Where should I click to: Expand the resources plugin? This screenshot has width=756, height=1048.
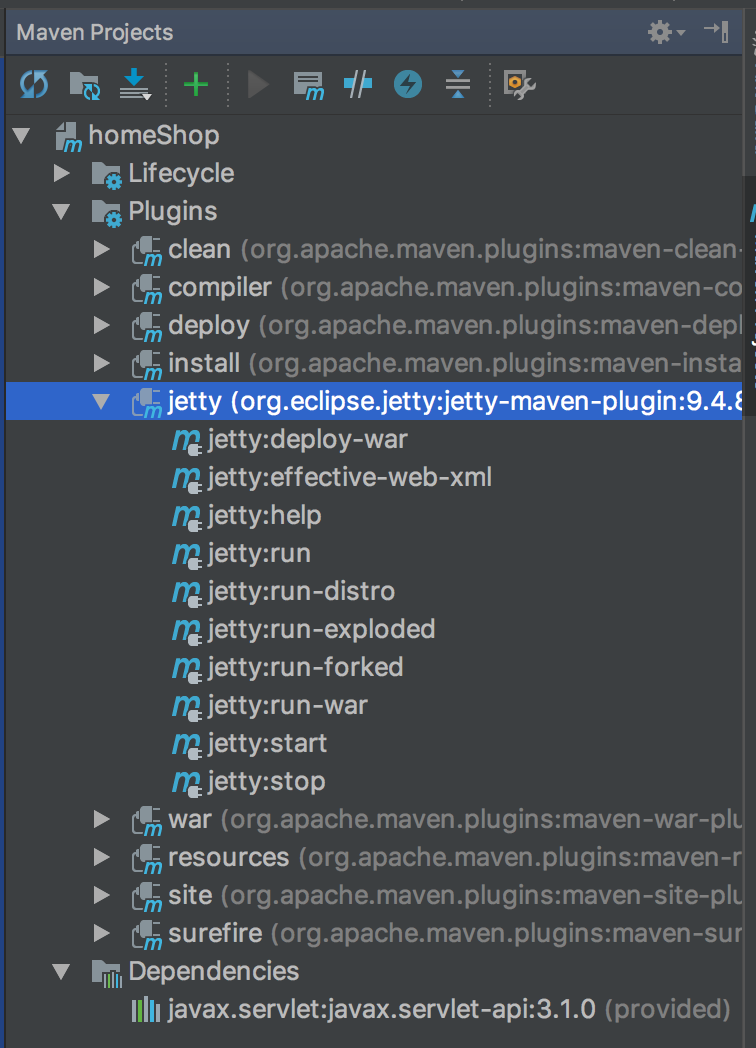[102, 857]
